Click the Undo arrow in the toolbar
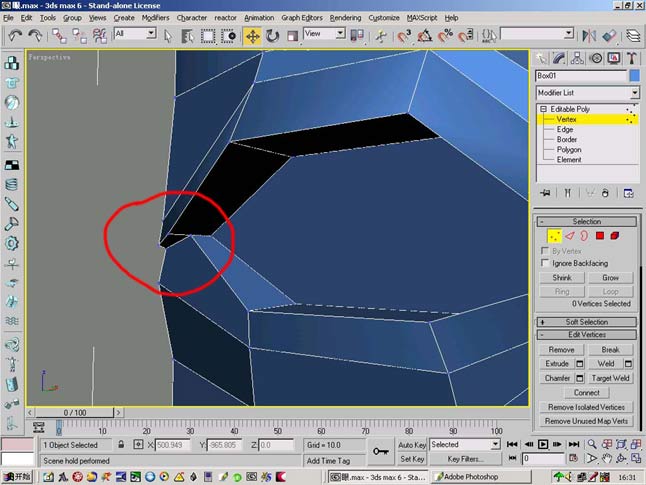Image resolution: width=646 pixels, height=485 pixels. click(15, 36)
